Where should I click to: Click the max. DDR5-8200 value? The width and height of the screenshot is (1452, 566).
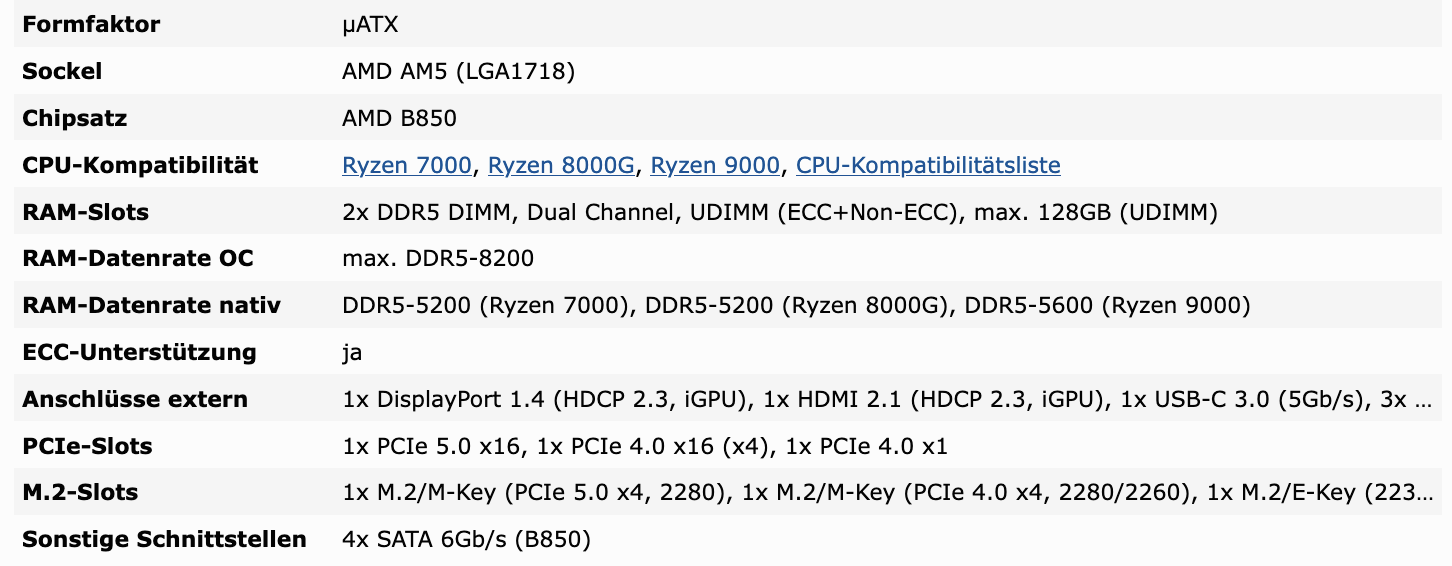438,258
